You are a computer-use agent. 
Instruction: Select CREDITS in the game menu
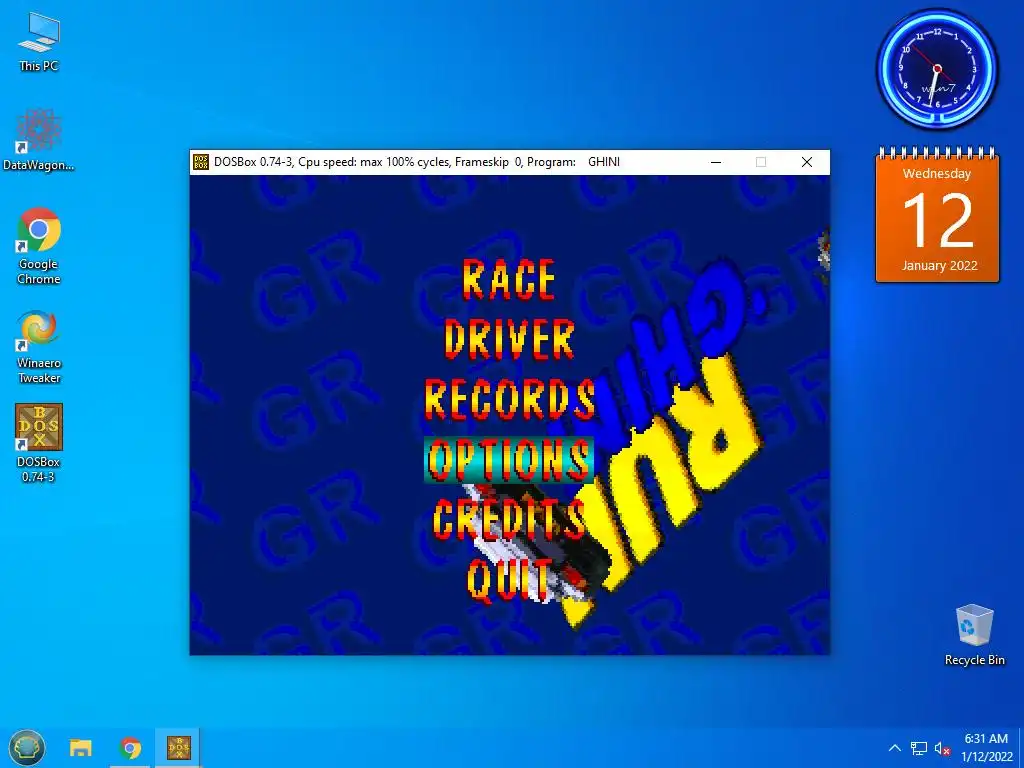coord(509,519)
